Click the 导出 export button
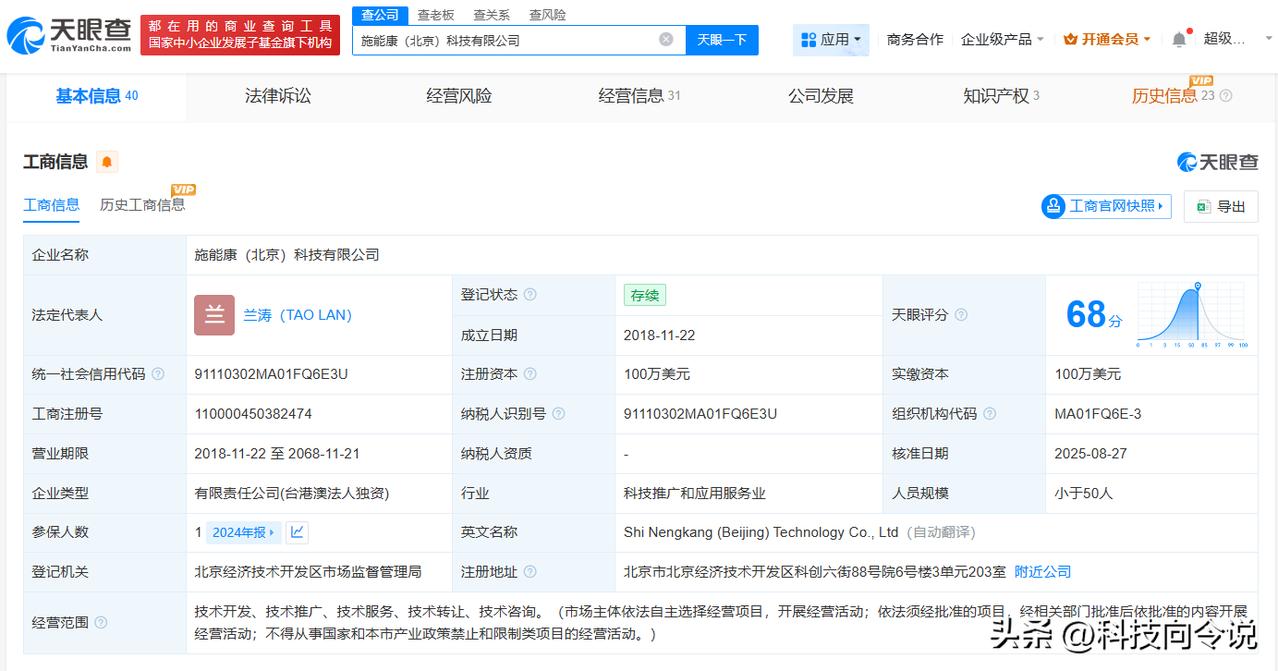 click(x=1221, y=206)
